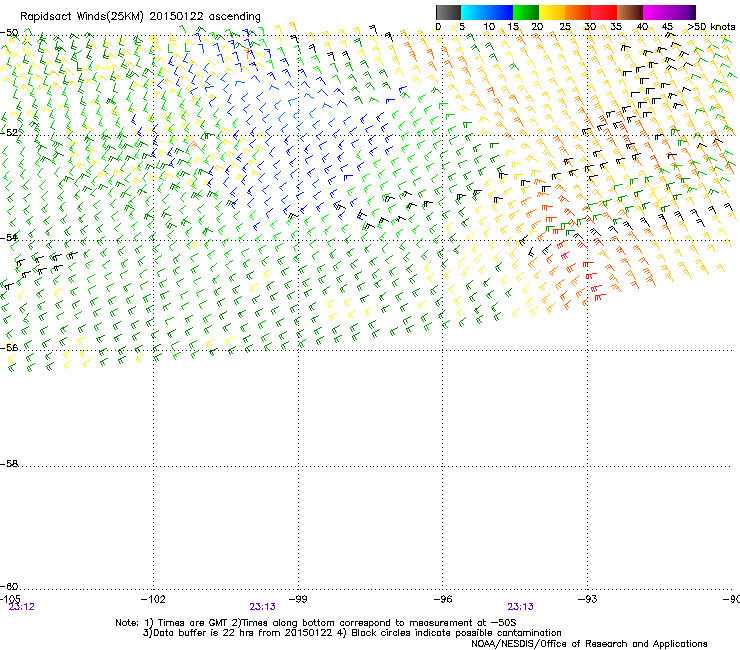Click the title text Rapidscat Winds(25KM)
Viewport: 740px width, 650px height.
tap(82, 17)
